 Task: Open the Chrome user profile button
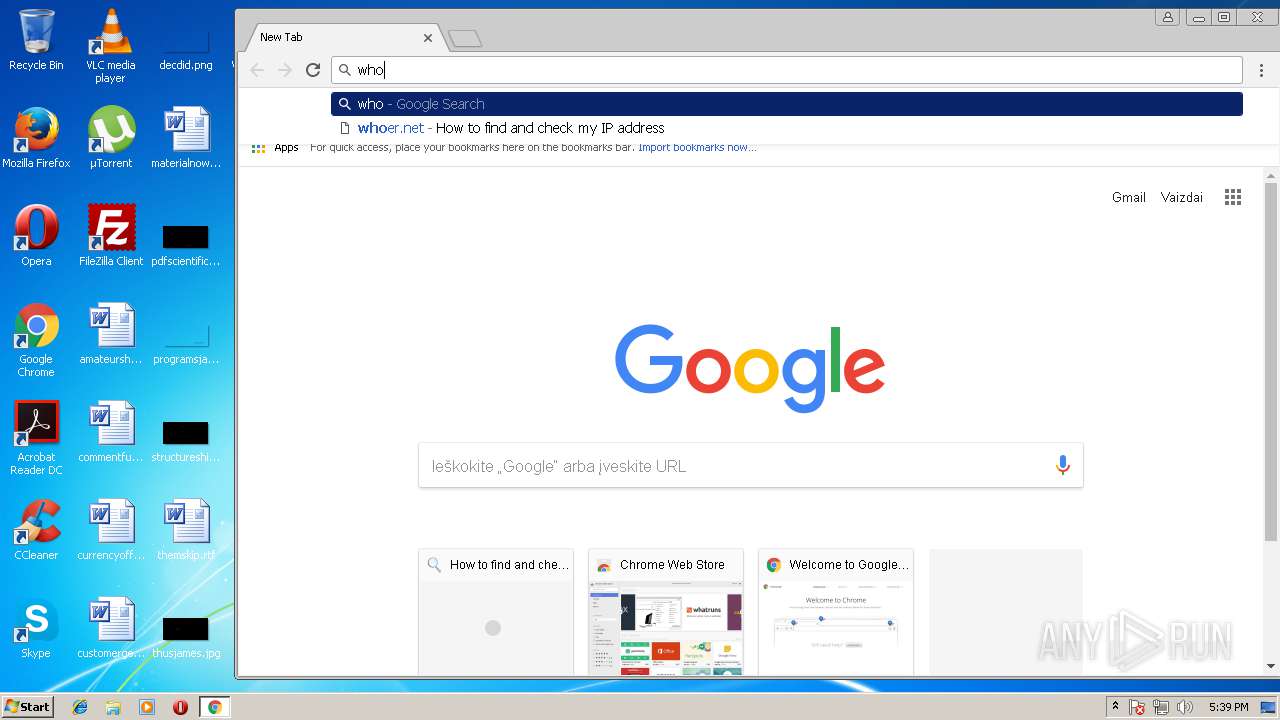[1167, 17]
